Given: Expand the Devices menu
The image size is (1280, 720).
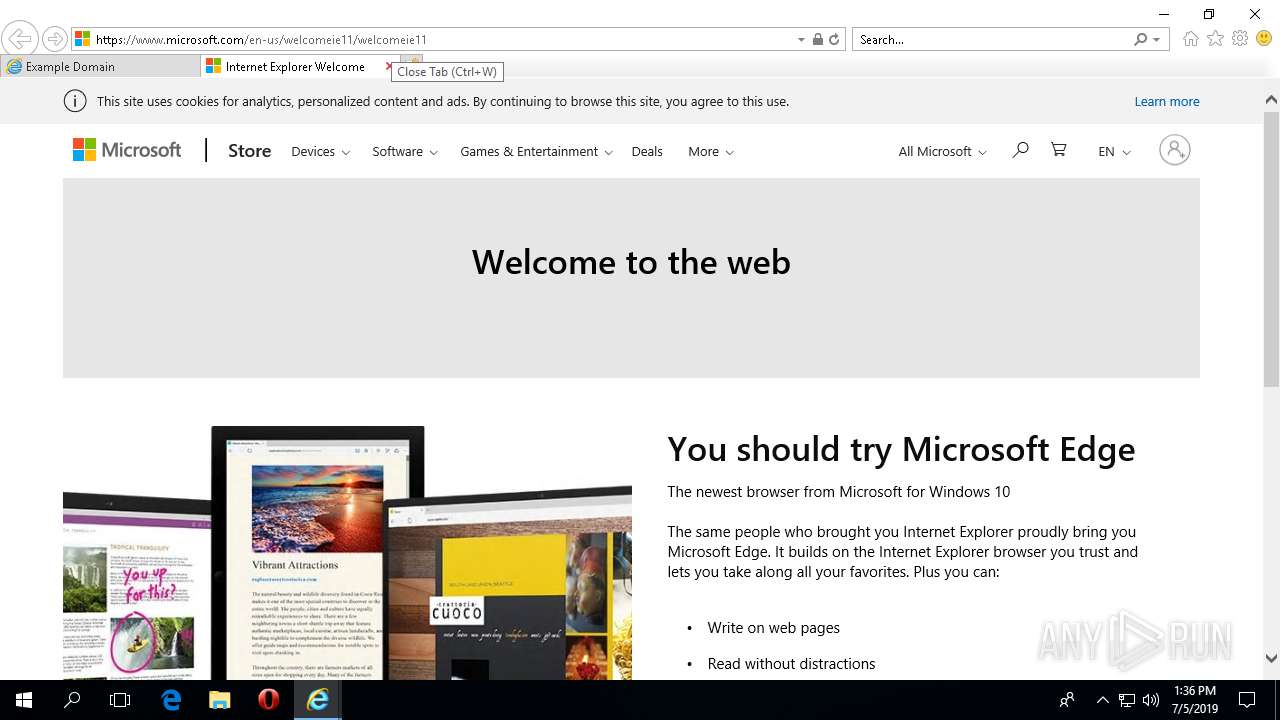Looking at the screenshot, I should [320, 151].
